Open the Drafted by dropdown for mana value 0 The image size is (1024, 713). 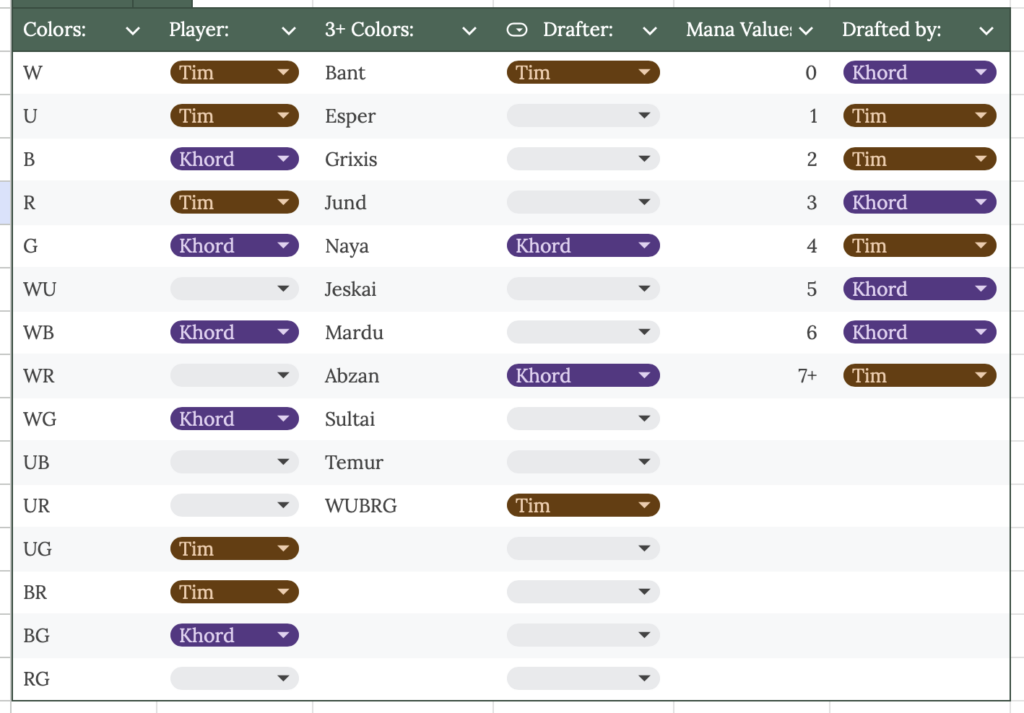(982, 73)
